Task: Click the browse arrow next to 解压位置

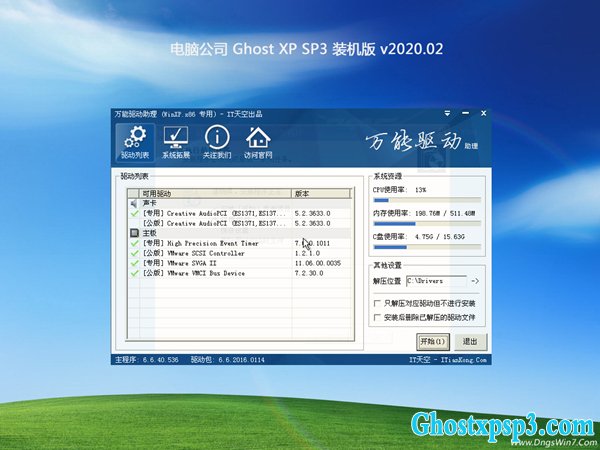Action: [x=475, y=281]
